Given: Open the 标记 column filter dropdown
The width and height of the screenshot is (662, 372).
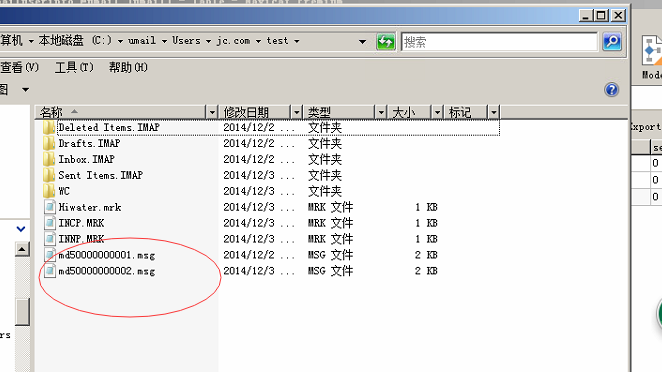Looking at the screenshot, I should (494, 112).
